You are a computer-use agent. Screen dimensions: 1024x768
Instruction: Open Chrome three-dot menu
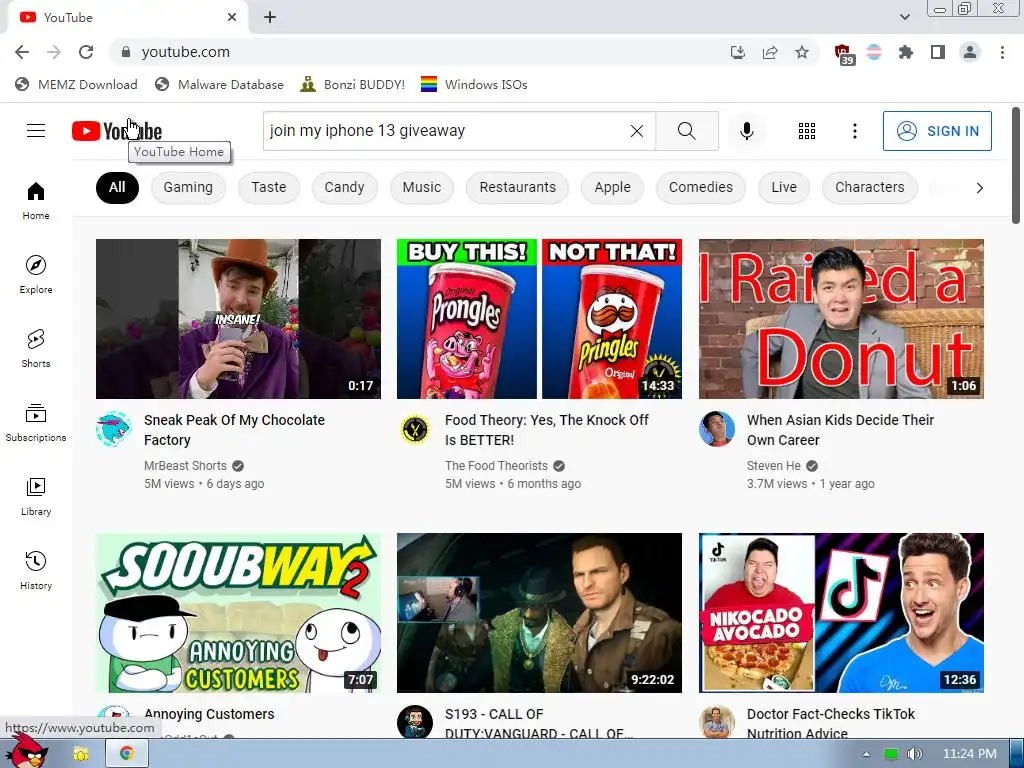(x=1002, y=52)
